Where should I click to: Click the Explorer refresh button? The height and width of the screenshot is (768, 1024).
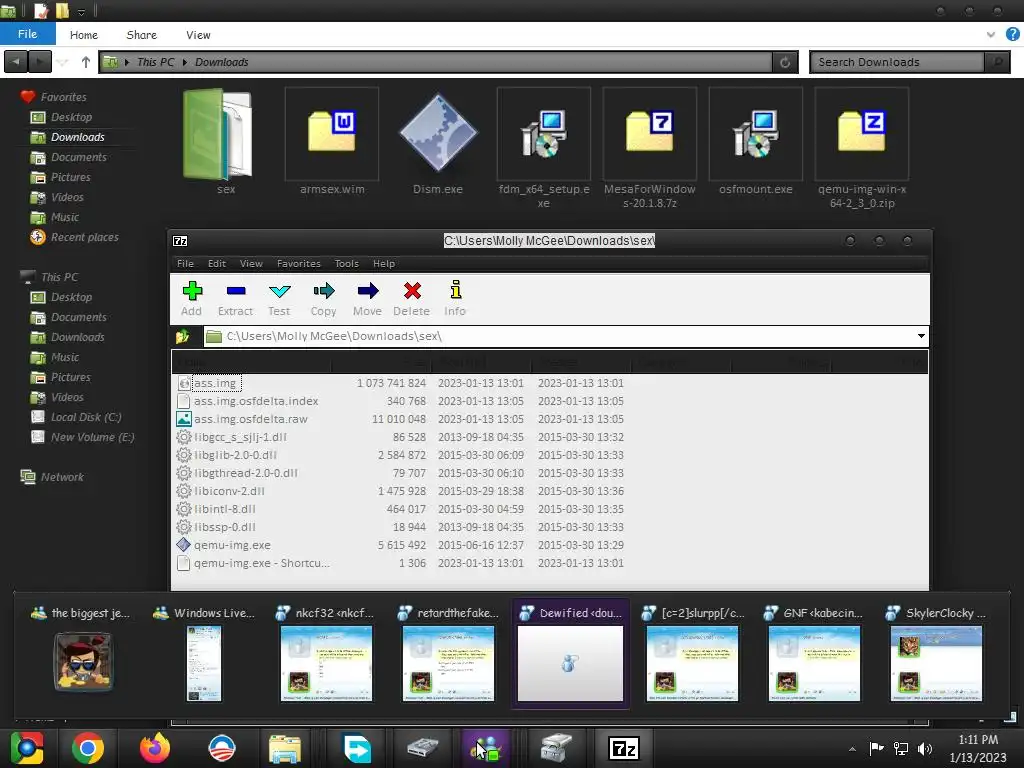(x=785, y=62)
